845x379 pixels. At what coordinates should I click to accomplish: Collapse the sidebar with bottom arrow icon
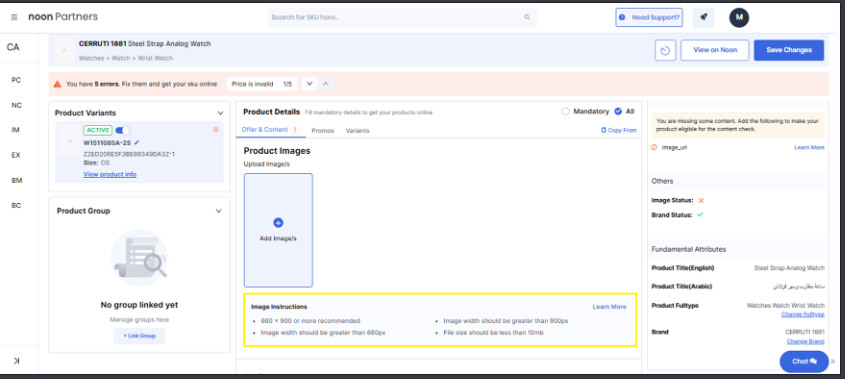(16, 361)
